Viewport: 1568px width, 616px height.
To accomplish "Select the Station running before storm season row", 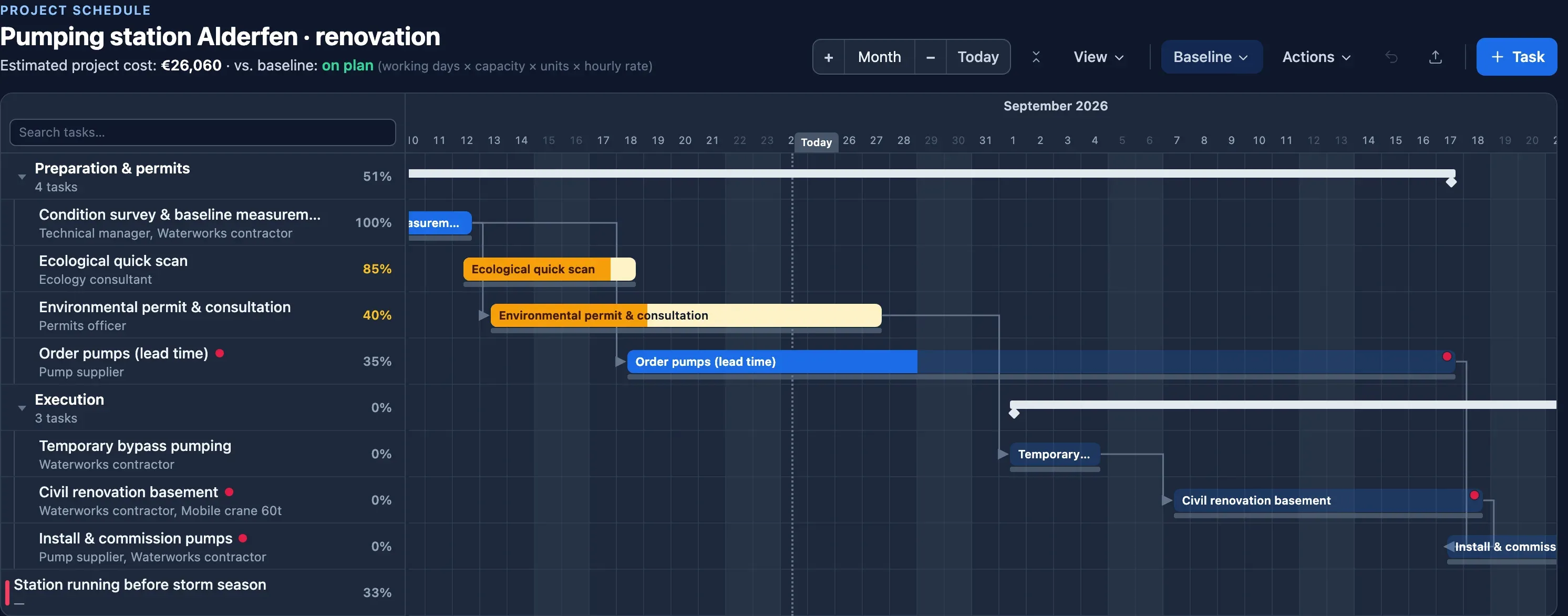I will click(x=203, y=592).
